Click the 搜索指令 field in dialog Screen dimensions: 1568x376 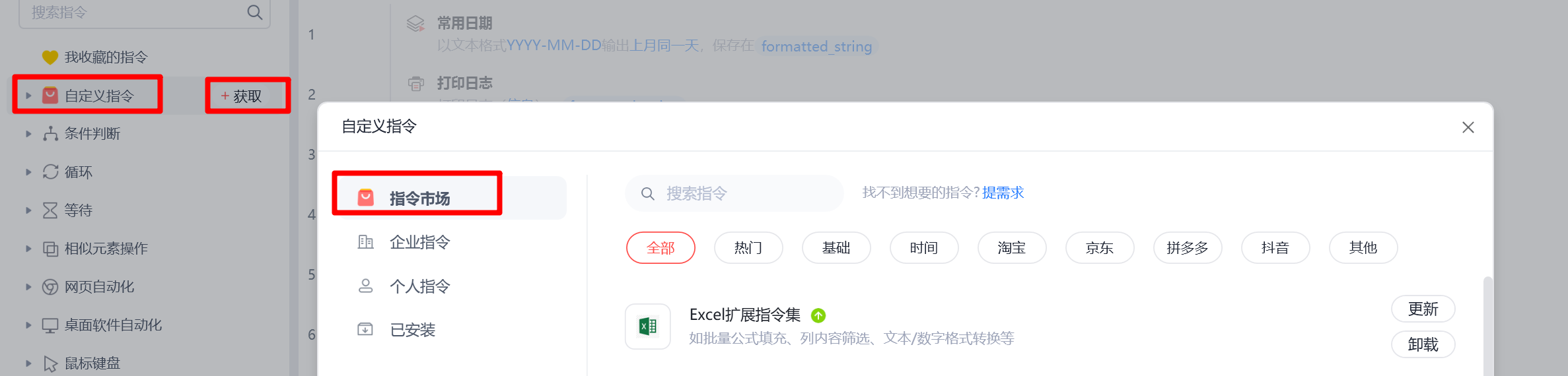(x=734, y=193)
